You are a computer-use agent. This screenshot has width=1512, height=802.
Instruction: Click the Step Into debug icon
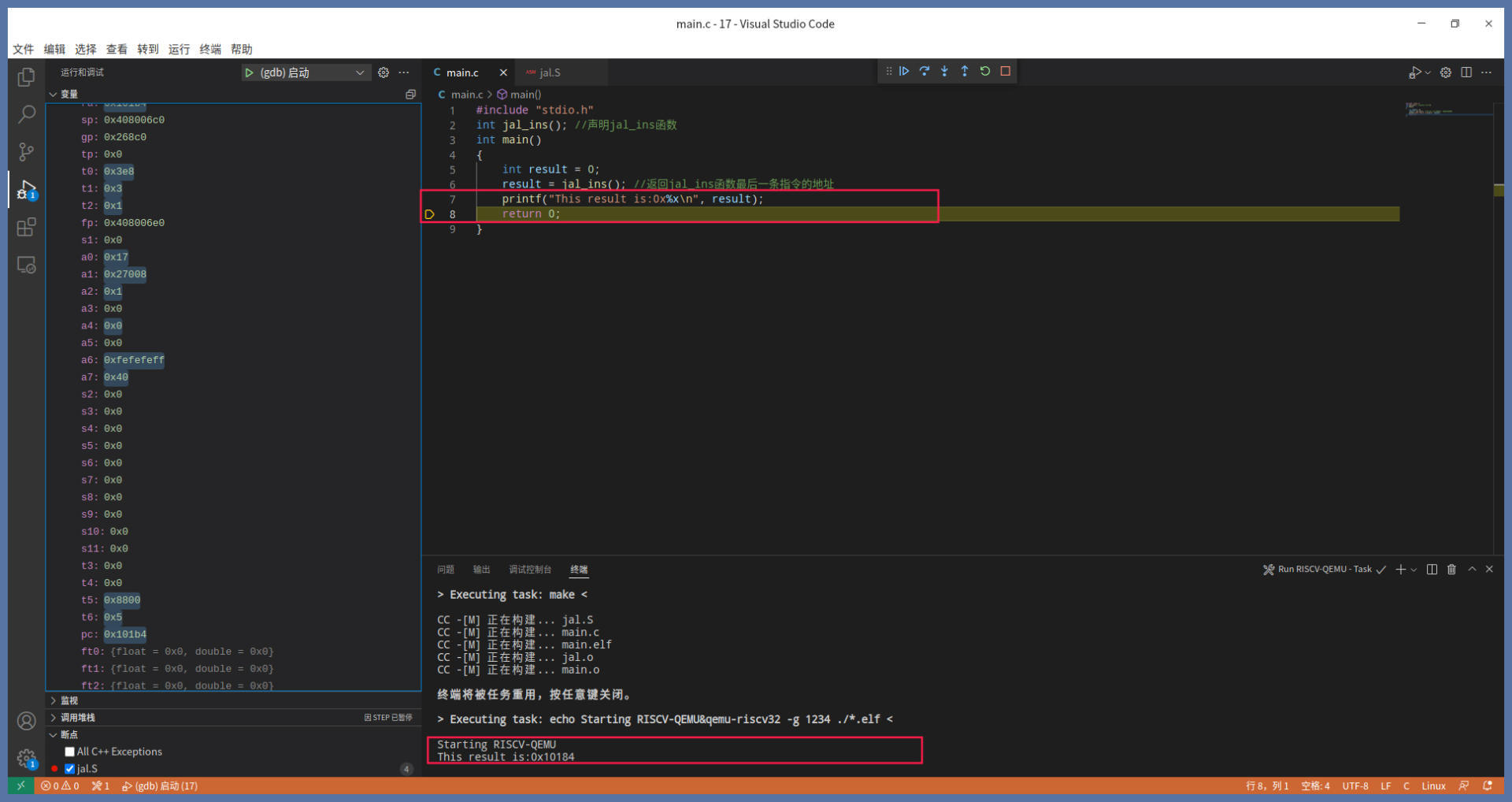tap(944, 72)
